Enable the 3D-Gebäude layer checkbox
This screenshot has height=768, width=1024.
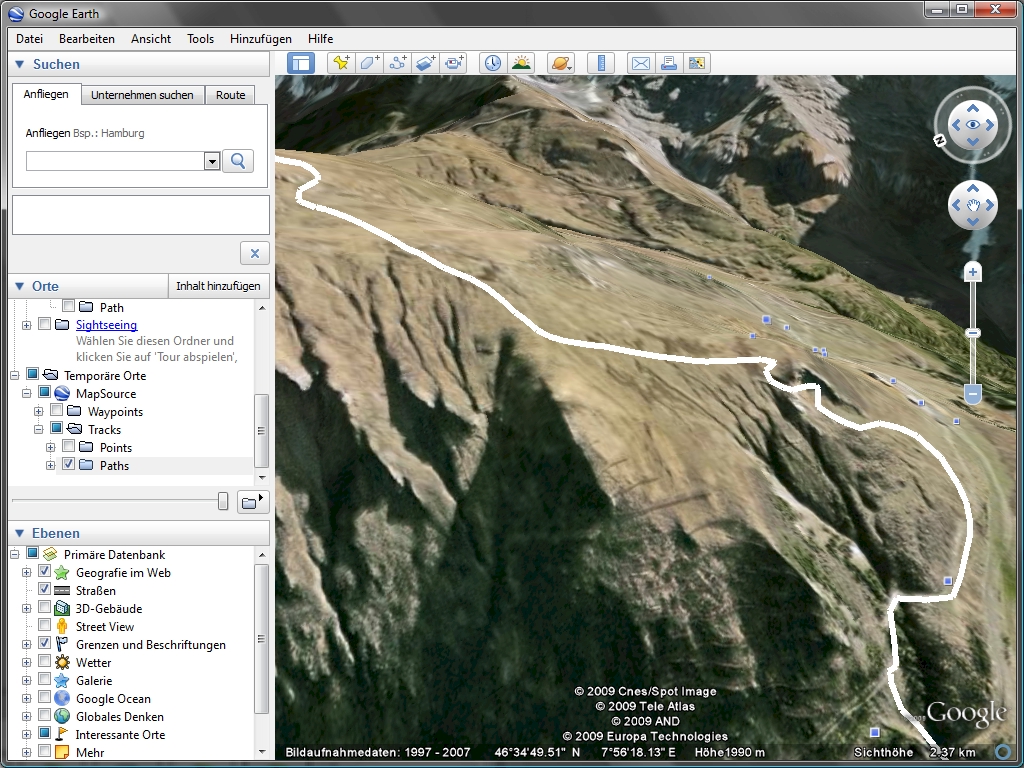pyautogui.click(x=44, y=607)
